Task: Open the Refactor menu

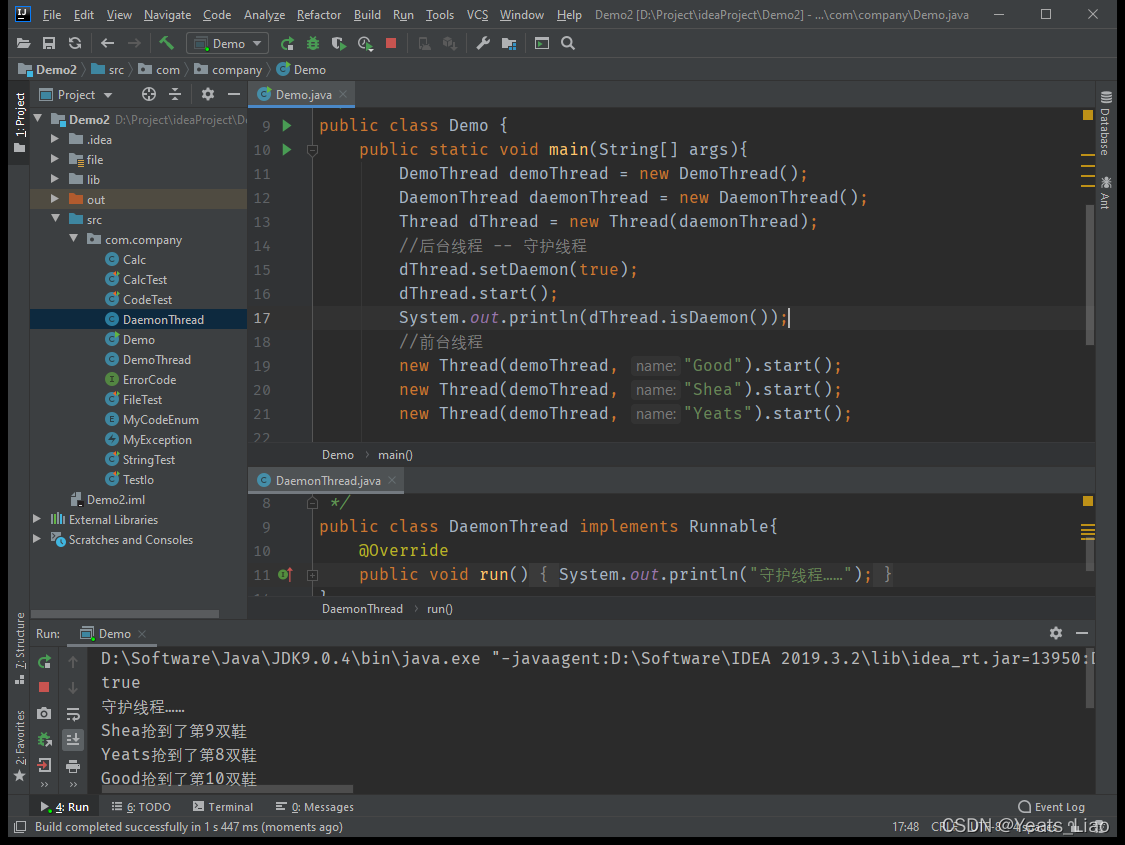Action: pyautogui.click(x=318, y=15)
